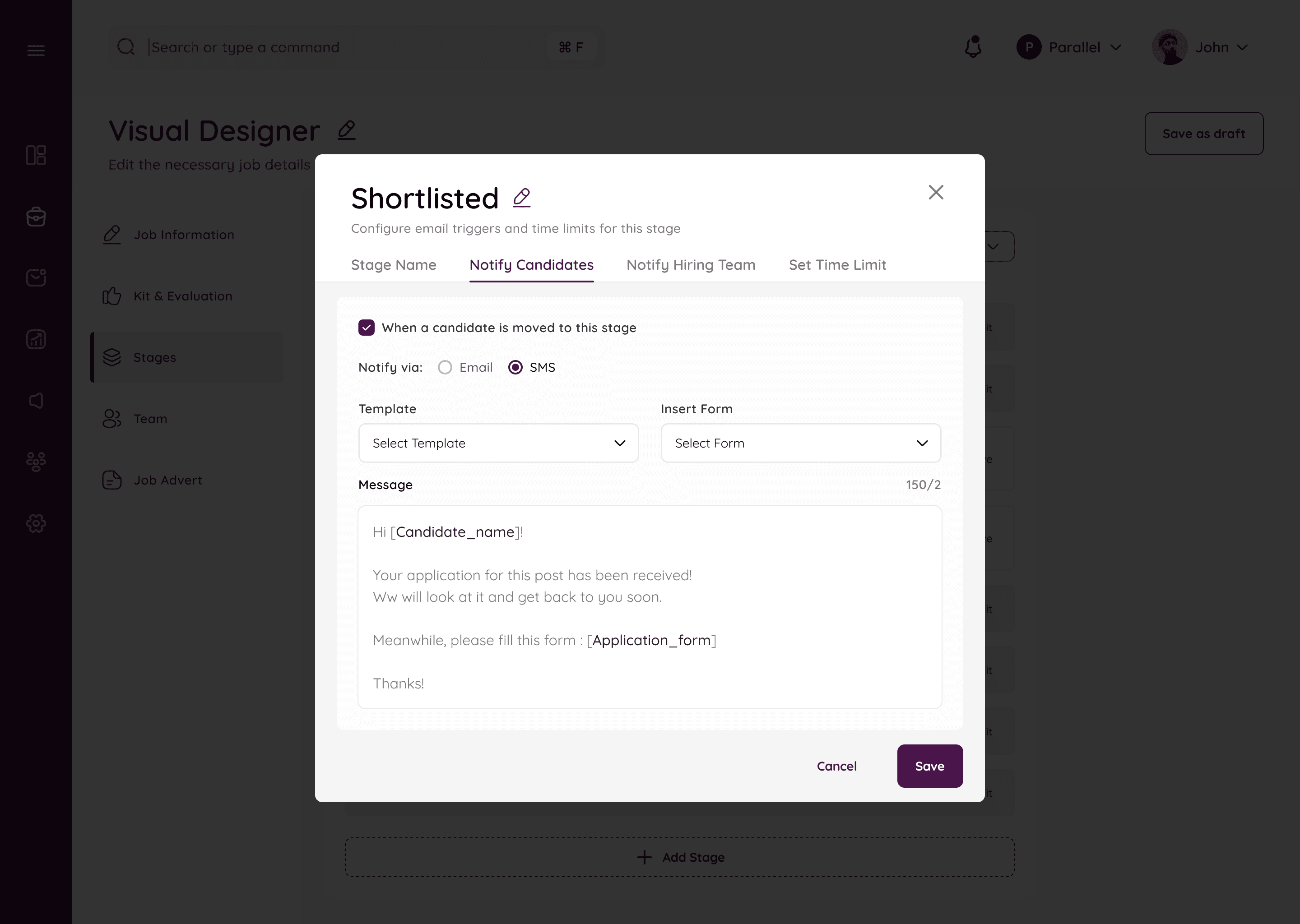Uncheck 'When a candidate is moved to this stage'
This screenshot has height=924, width=1300.
367,328
